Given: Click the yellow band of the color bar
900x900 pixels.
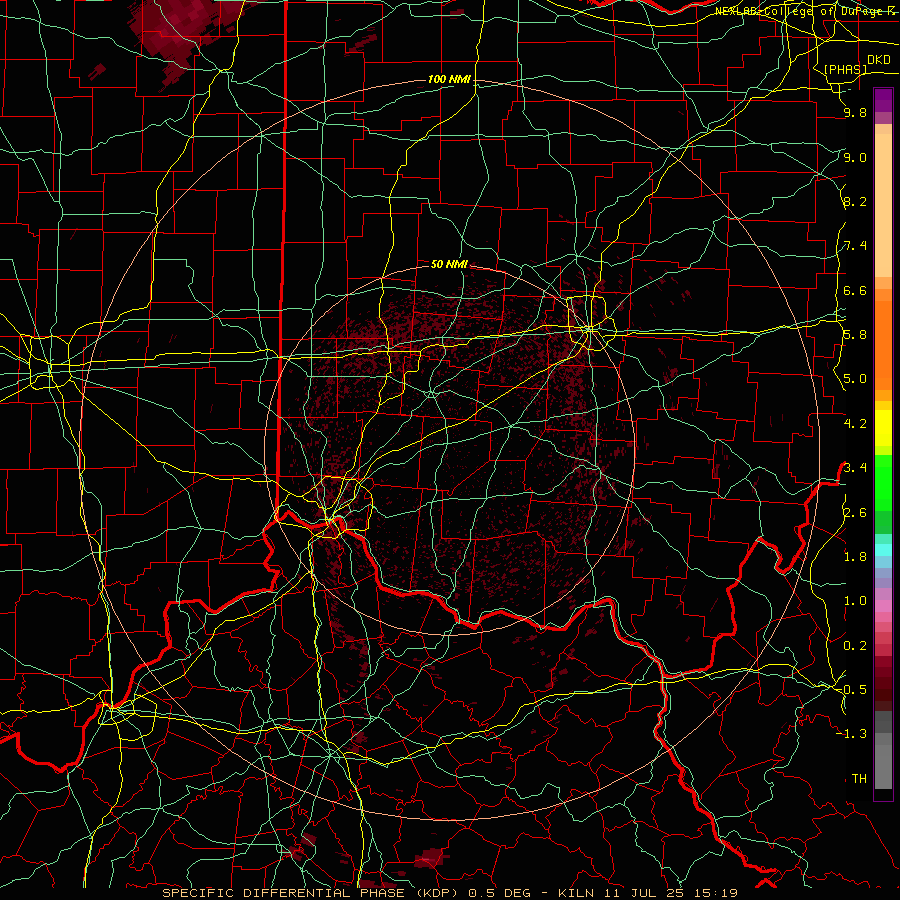Looking at the screenshot, I should coord(883,428).
